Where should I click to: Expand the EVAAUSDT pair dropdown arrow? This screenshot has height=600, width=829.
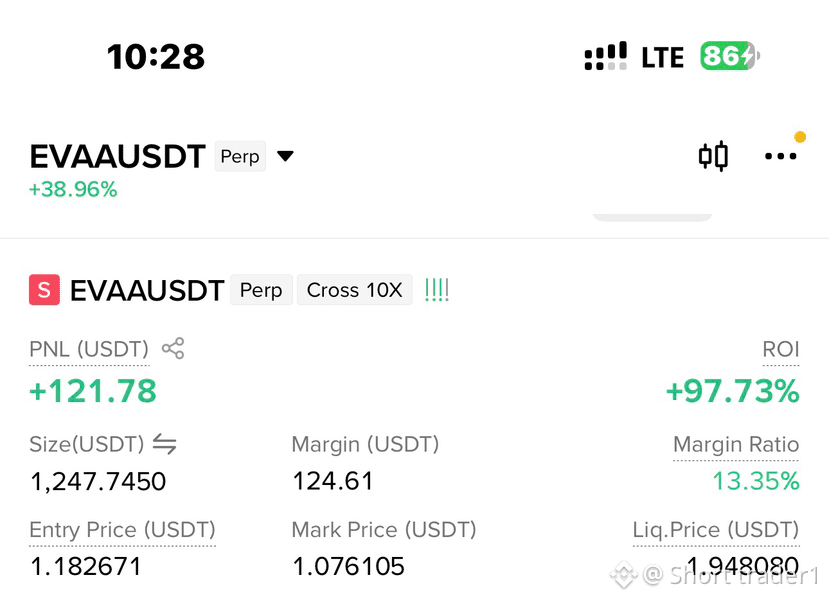pyautogui.click(x=285, y=156)
